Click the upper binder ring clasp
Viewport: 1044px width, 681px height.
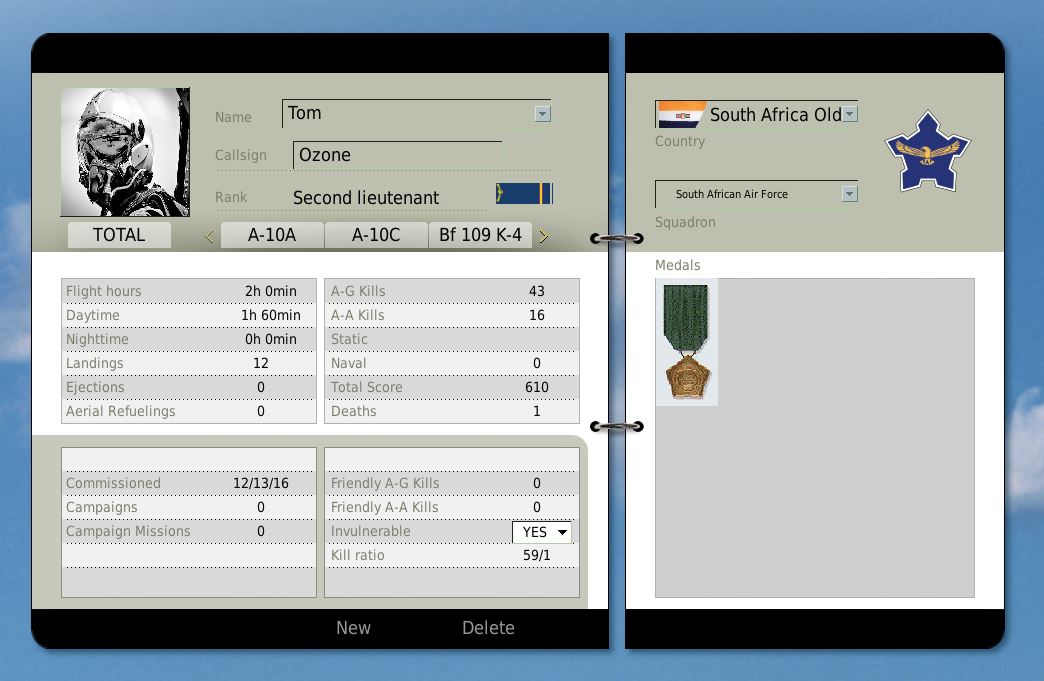click(x=617, y=238)
